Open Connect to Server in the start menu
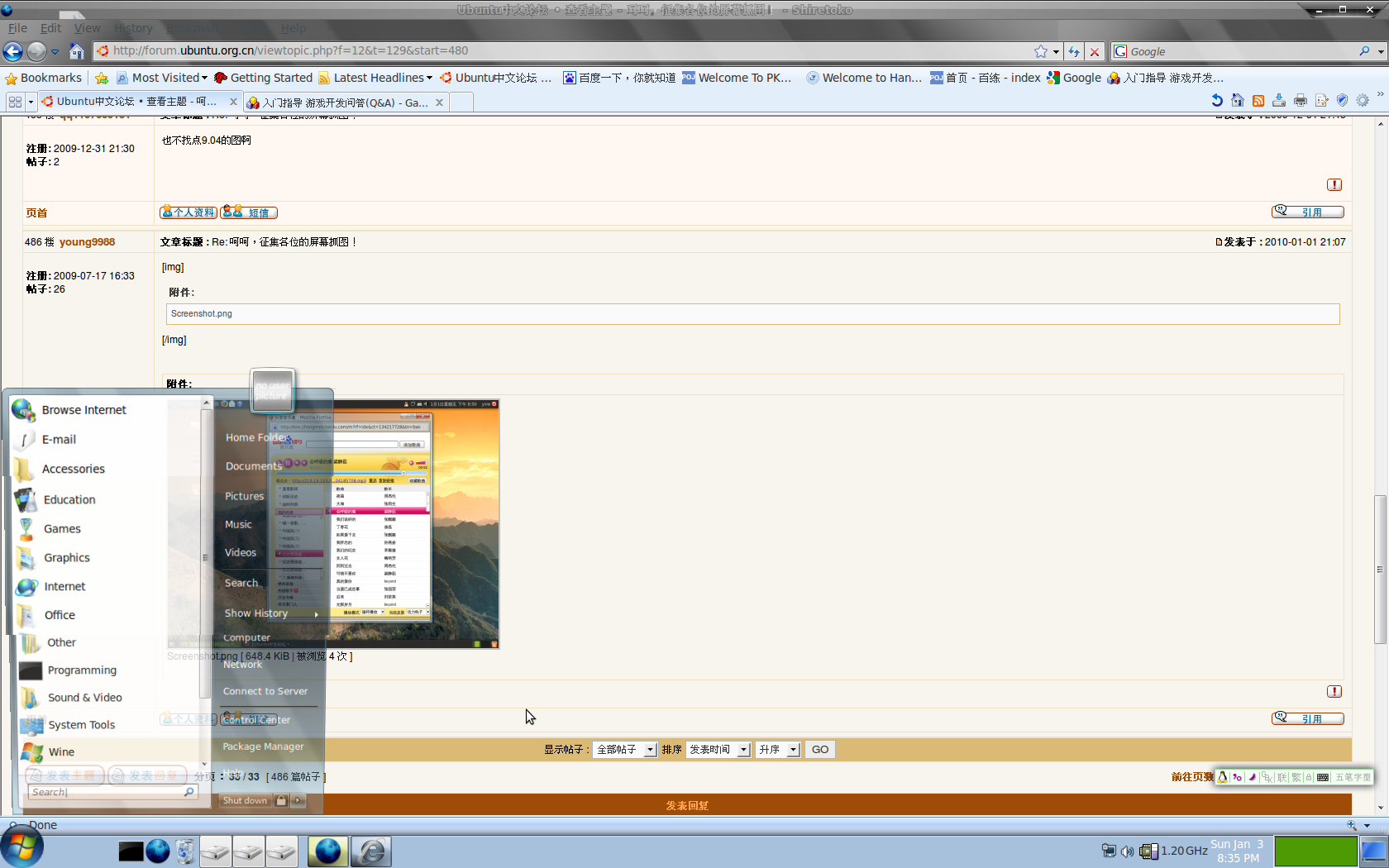Image resolution: width=1389 pixels, height=868 pixels. tap(265, 691)
